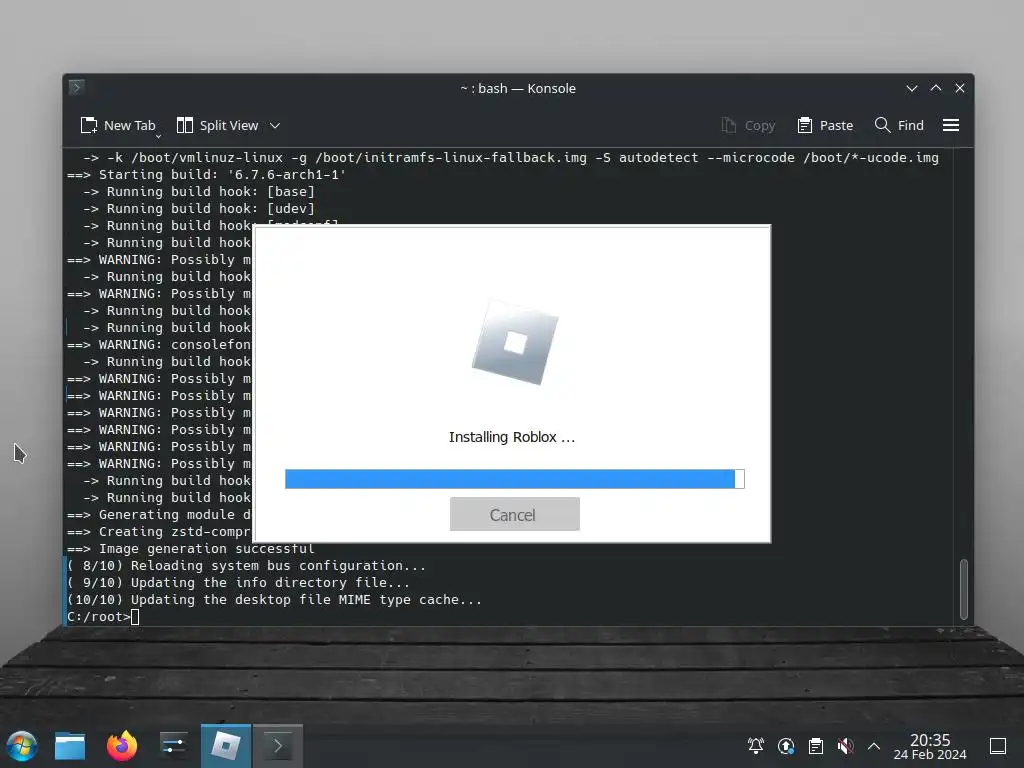This screenshot has width=1024, height=768.
Task: Click the Split View button
Action: [218, 125]
